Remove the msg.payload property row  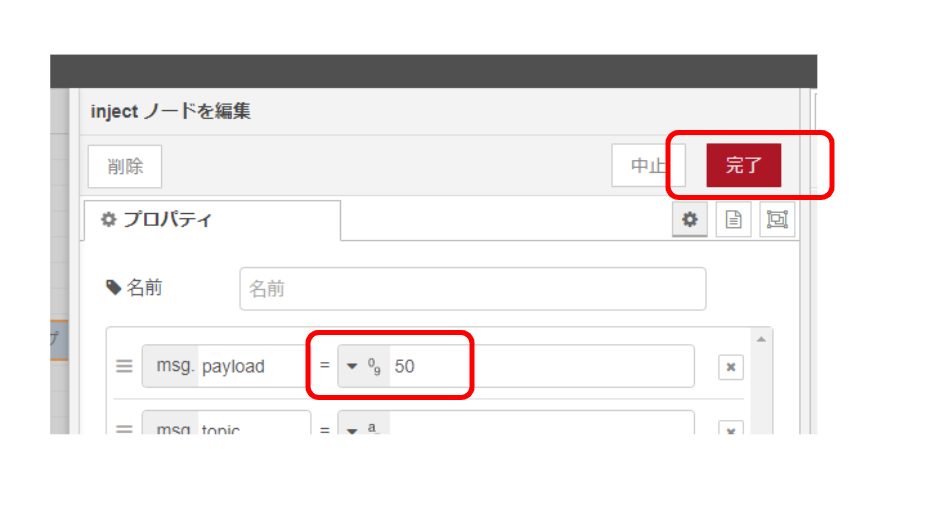coord(730,367)
